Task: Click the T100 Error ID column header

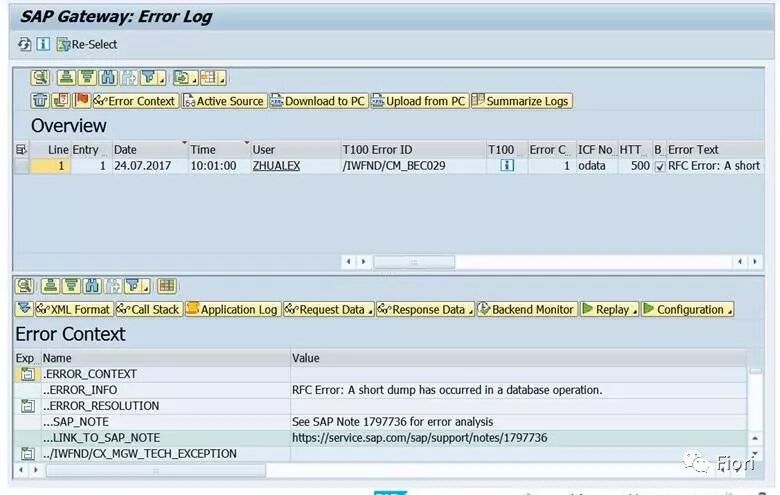Action: [413, 149]
